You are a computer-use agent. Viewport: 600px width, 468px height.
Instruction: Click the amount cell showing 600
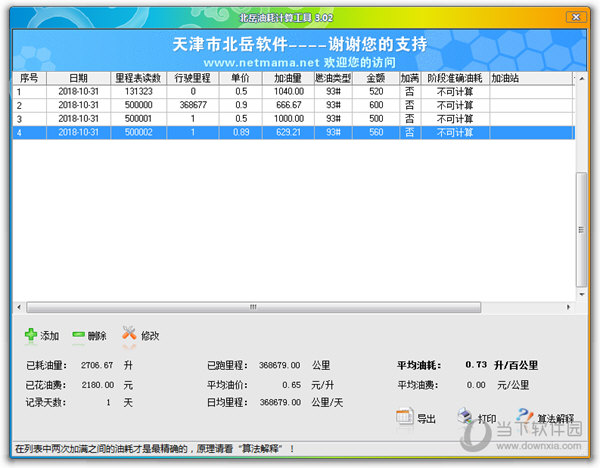point(376,105)
